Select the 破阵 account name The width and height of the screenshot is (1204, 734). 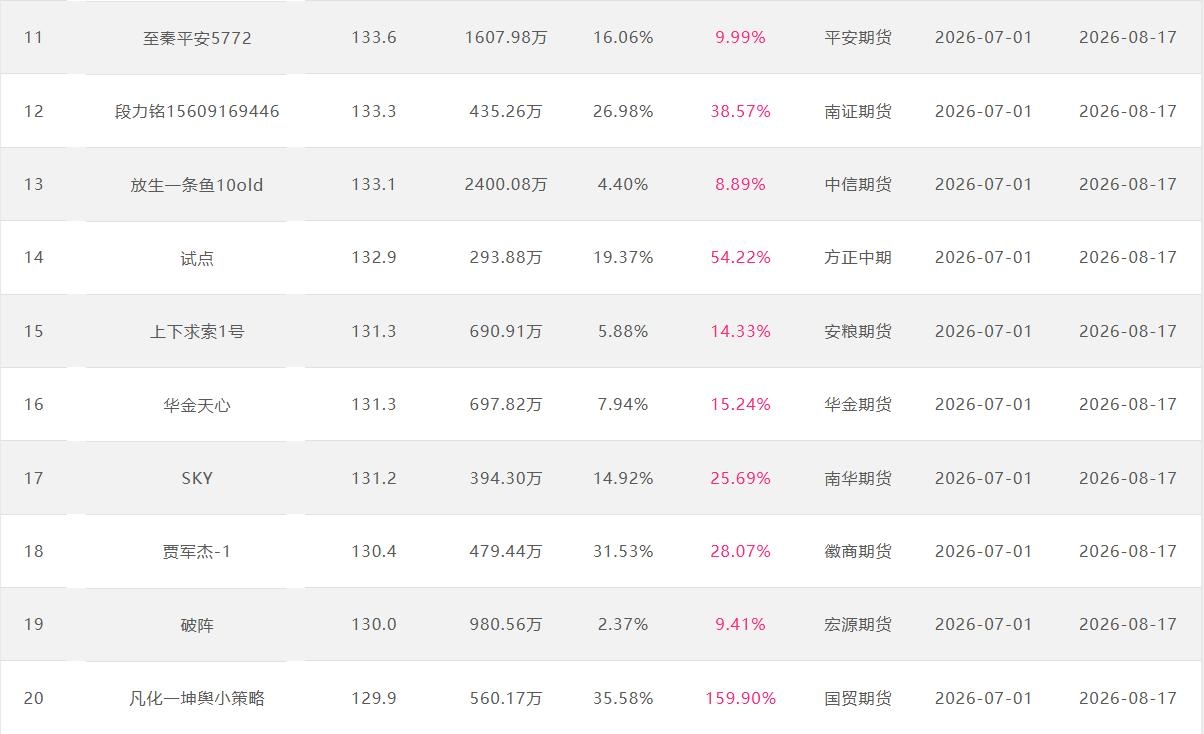[197, 625]
